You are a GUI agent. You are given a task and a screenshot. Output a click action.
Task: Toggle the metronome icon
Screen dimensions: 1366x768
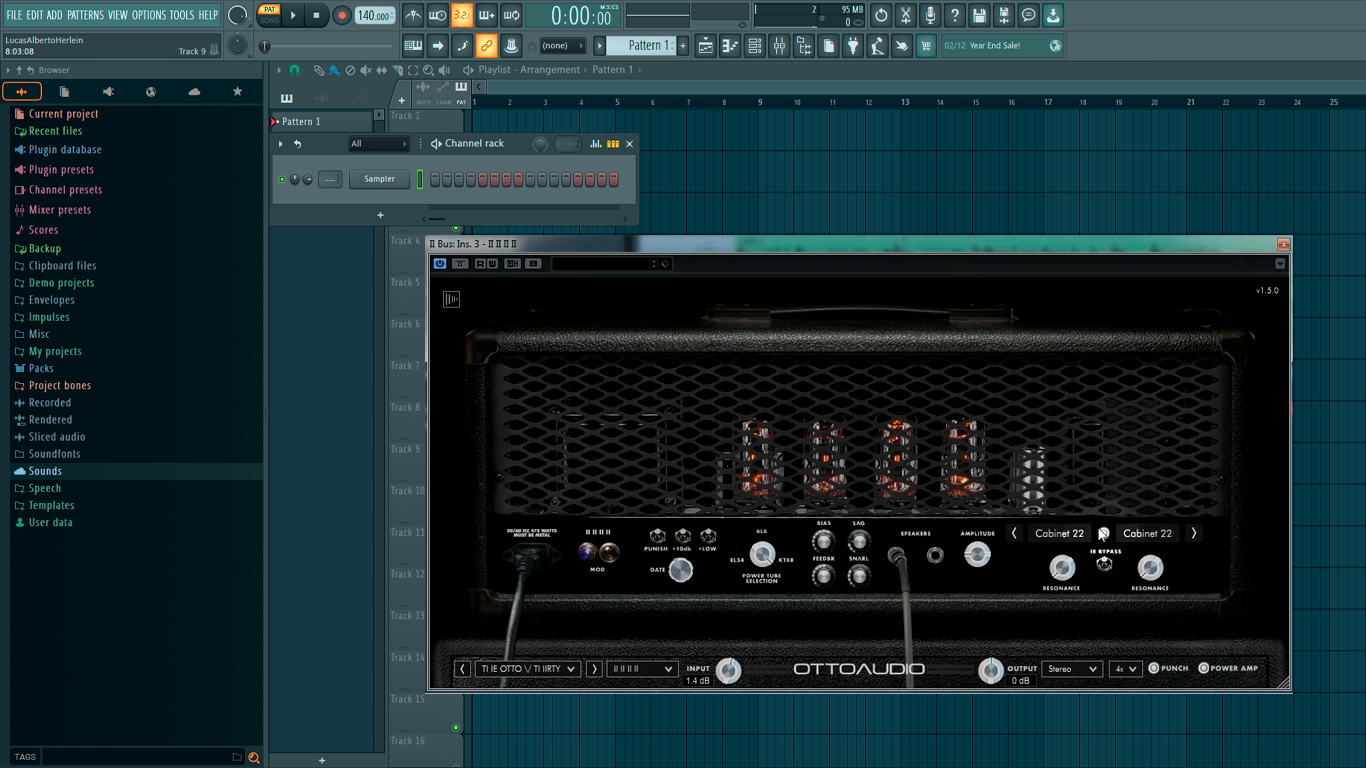pyautogui.click(x=413, y=15)
